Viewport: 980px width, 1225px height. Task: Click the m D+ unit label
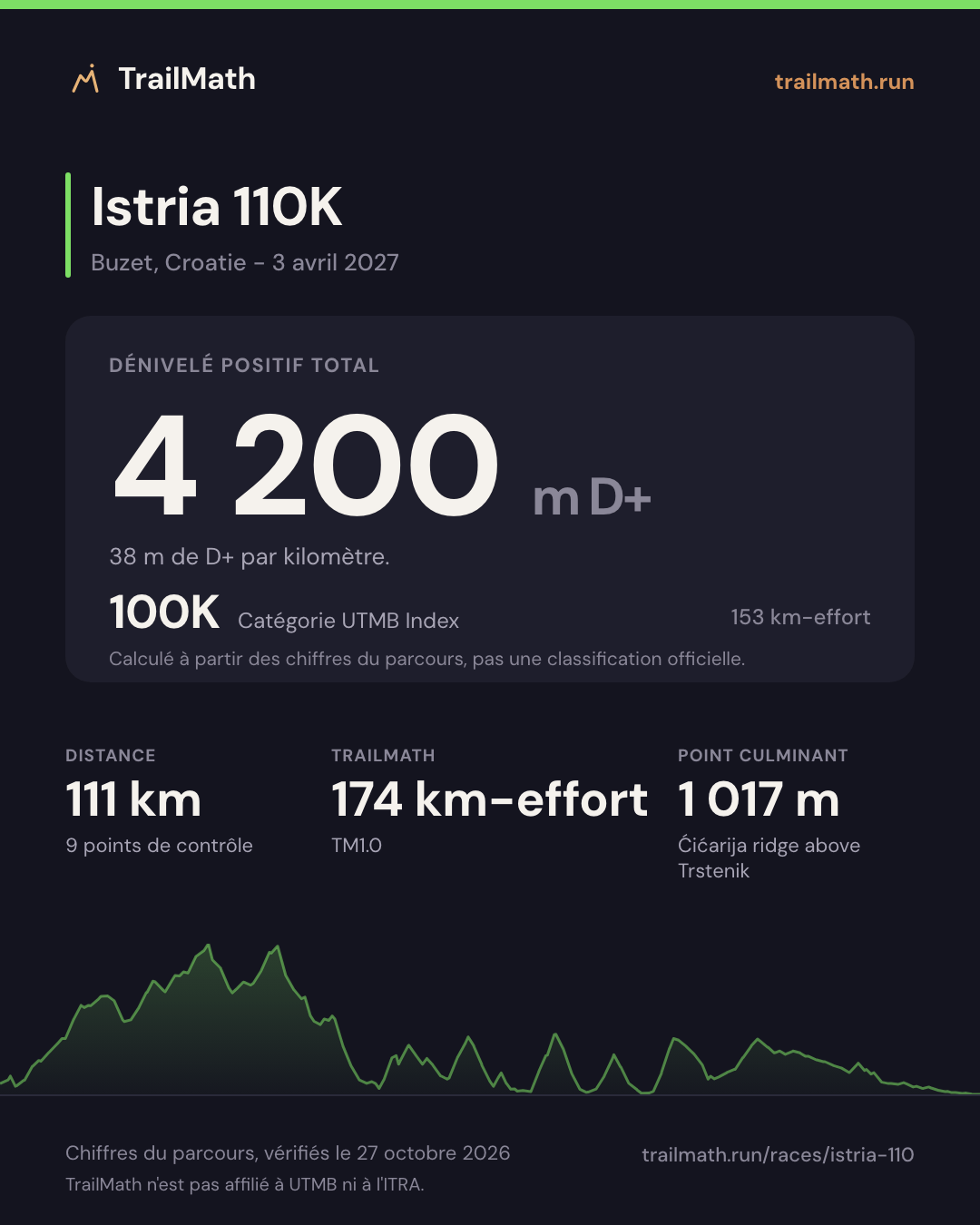point(592,497)
